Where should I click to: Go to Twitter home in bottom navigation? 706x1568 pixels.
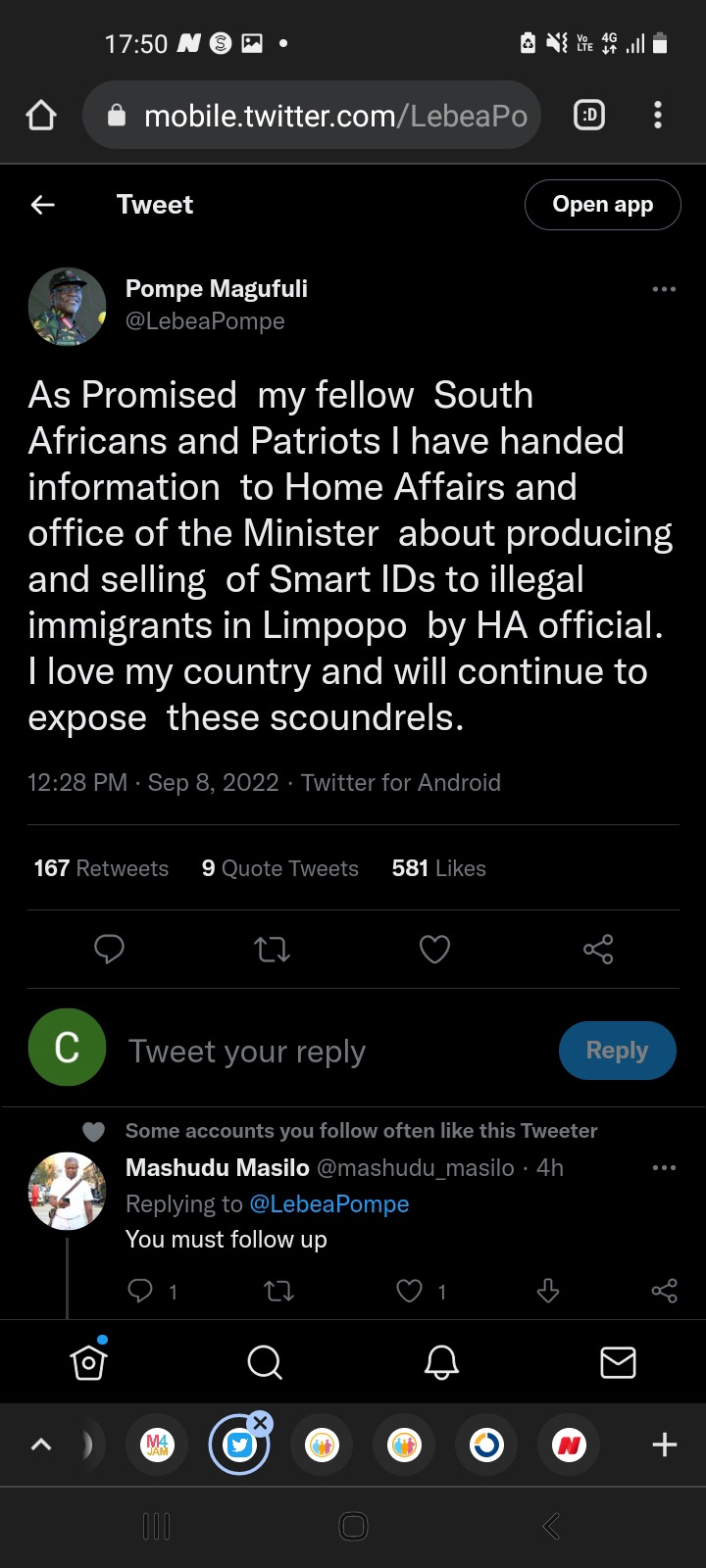[x=88, y=1361]
